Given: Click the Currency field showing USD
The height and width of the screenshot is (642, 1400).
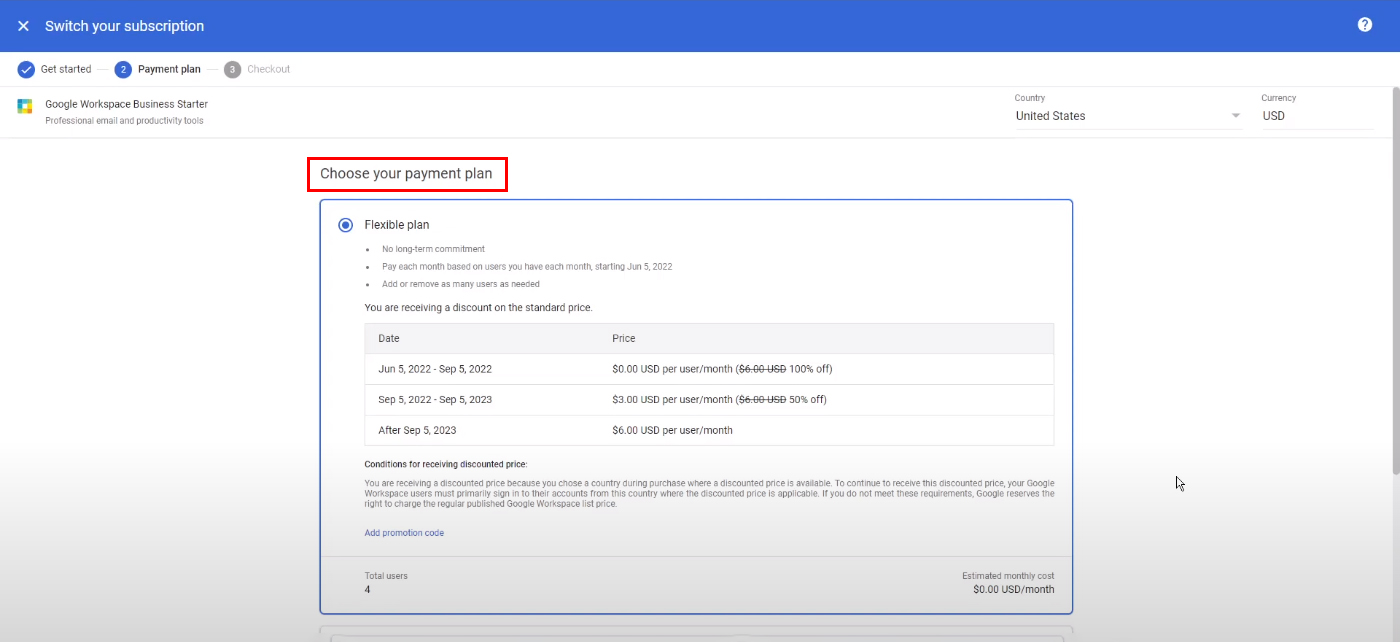Looking at the screenshot, I should 1317,116.
